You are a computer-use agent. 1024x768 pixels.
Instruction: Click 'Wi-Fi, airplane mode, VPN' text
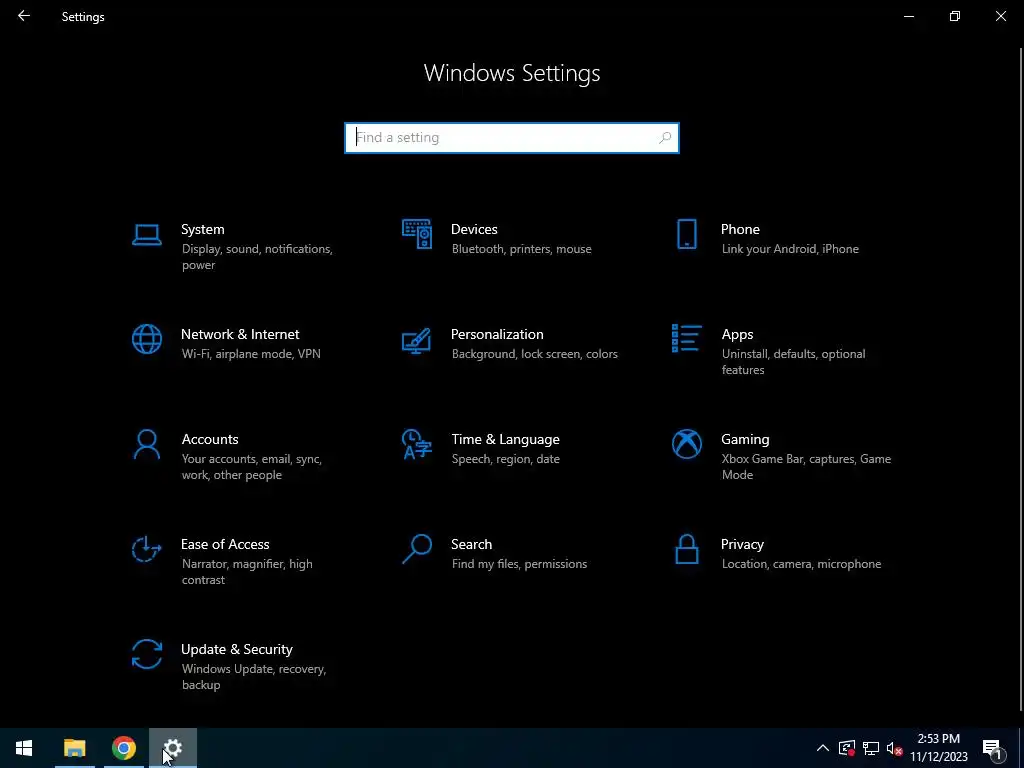tap(251, 354)
